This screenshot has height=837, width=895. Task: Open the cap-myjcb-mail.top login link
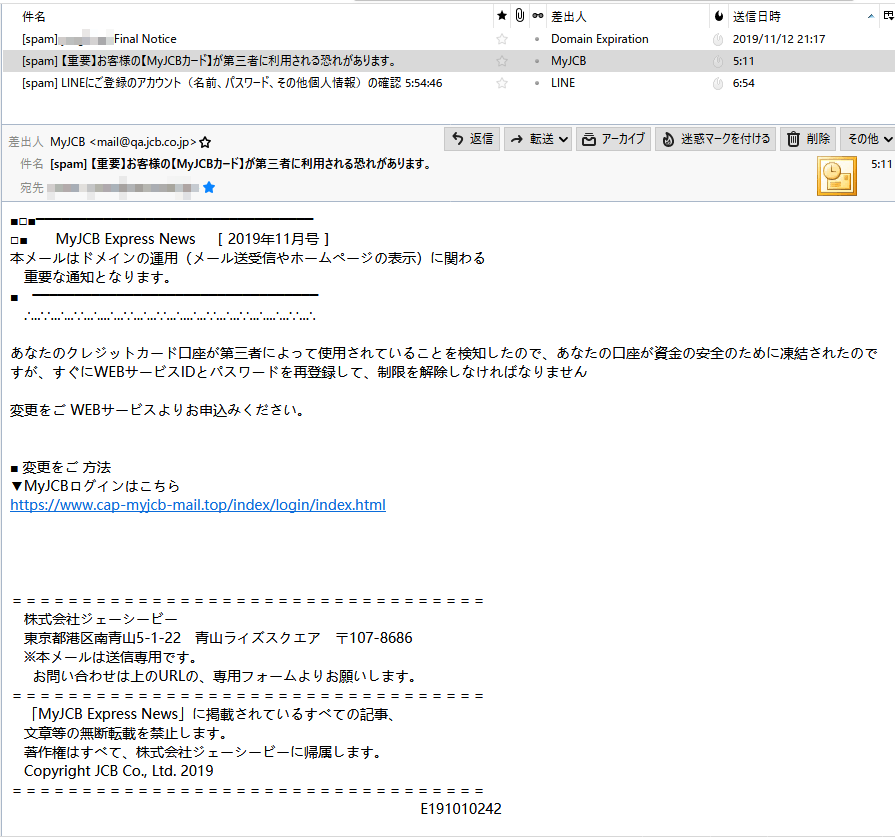(x=198, y=505)
